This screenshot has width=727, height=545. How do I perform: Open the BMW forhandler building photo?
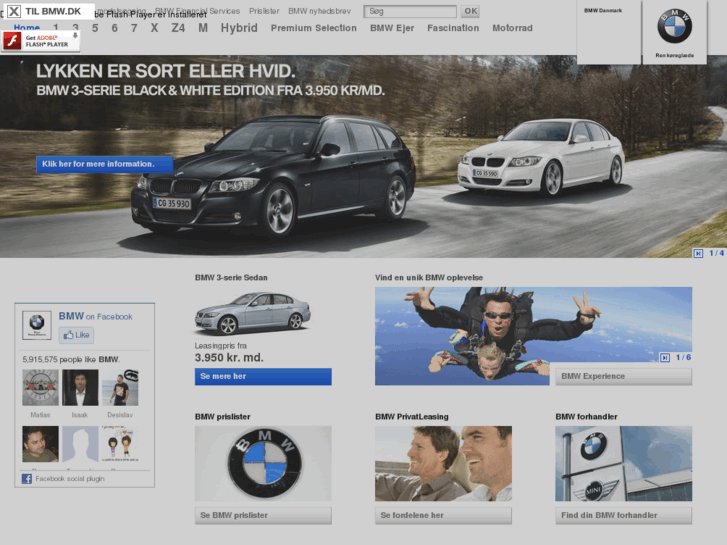click(x=624, y=463)
